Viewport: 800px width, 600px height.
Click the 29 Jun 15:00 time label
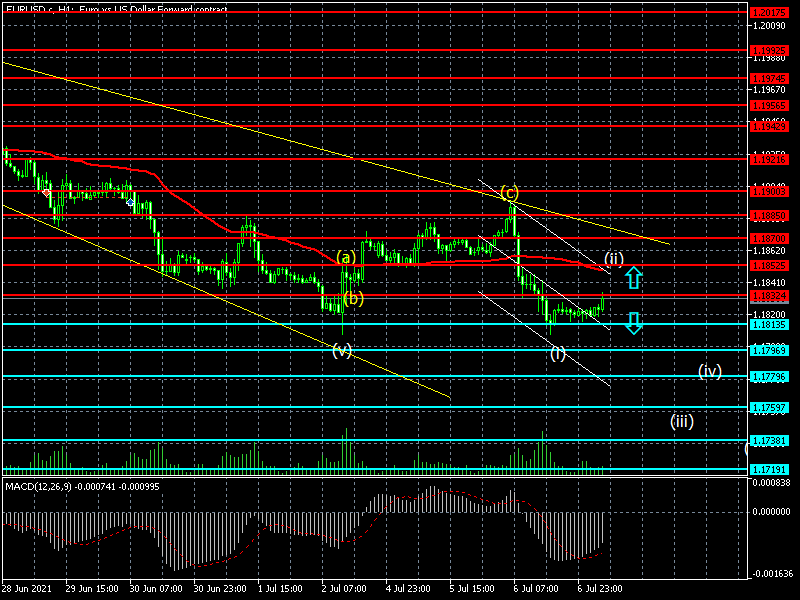coord(92,589)
